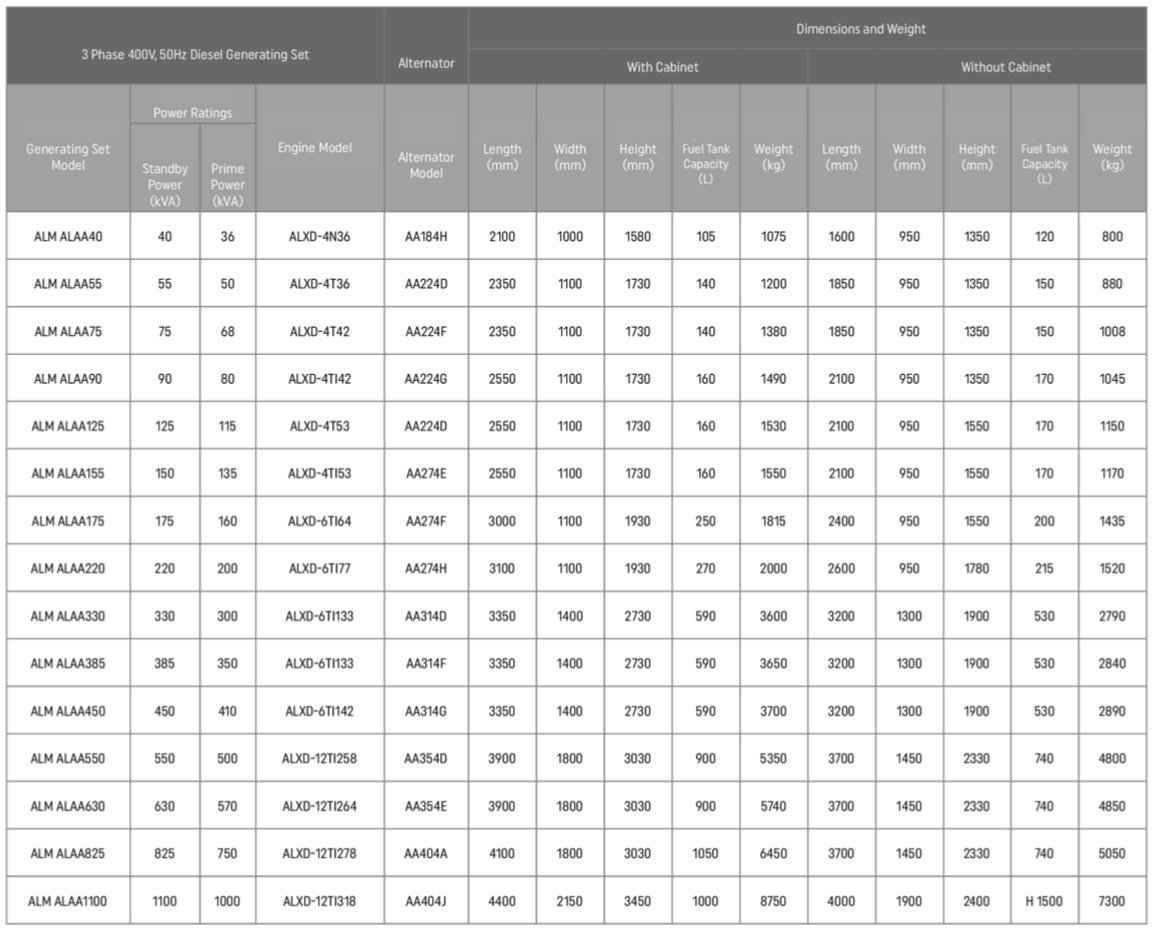Viewport: 1154px width, 930px height.
Task: Click alternator model AA404J
Action: click(x=426, y=901)
